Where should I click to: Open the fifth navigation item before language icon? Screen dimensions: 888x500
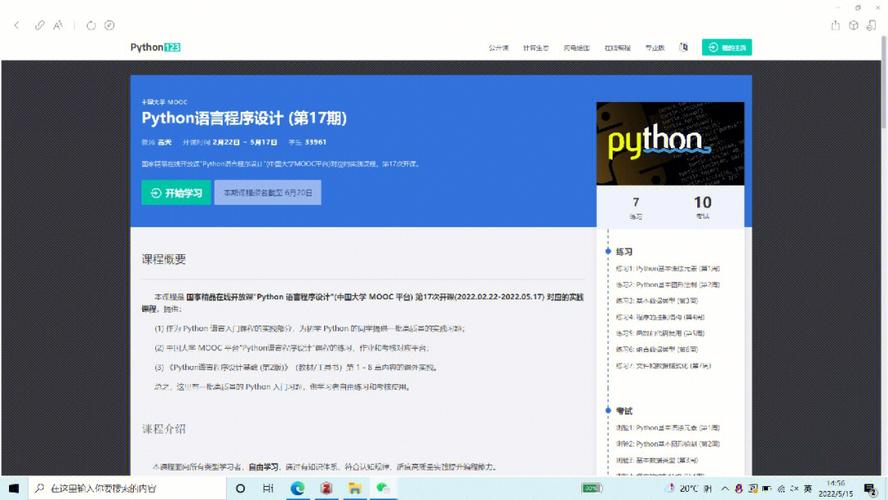(655, 48)
